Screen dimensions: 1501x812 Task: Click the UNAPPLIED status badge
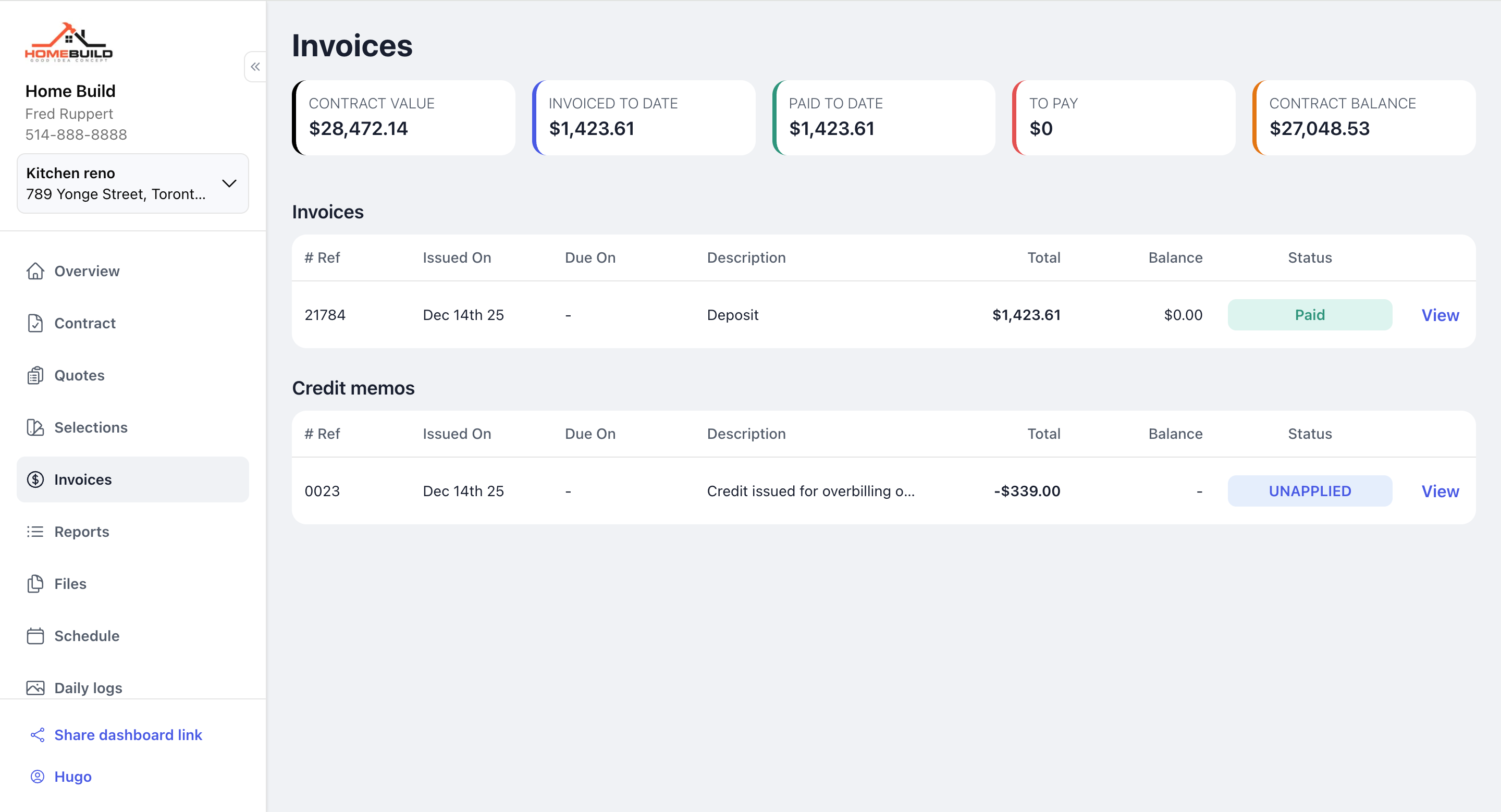[x=1309, y=491]
